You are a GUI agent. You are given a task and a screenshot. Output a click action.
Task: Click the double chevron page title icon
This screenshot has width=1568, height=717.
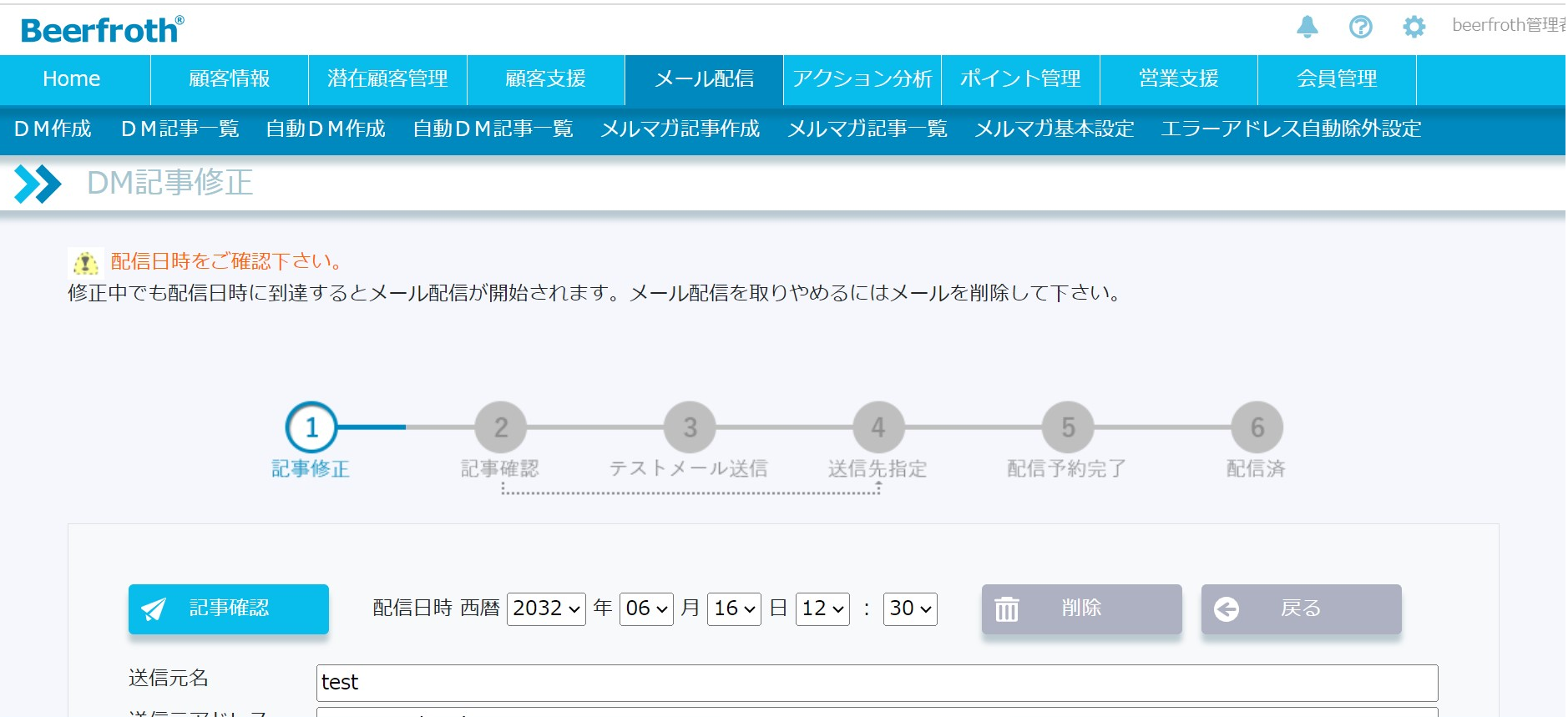point(38,184)
